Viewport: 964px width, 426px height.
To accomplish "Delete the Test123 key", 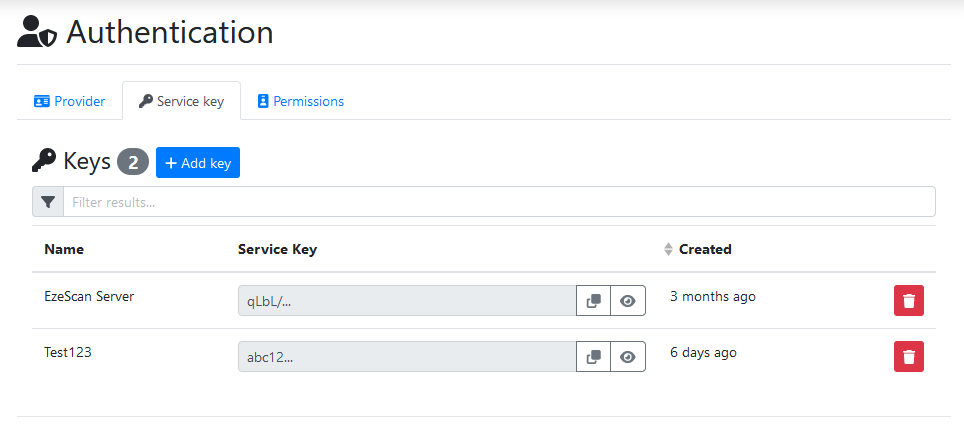I will point(908,357).
